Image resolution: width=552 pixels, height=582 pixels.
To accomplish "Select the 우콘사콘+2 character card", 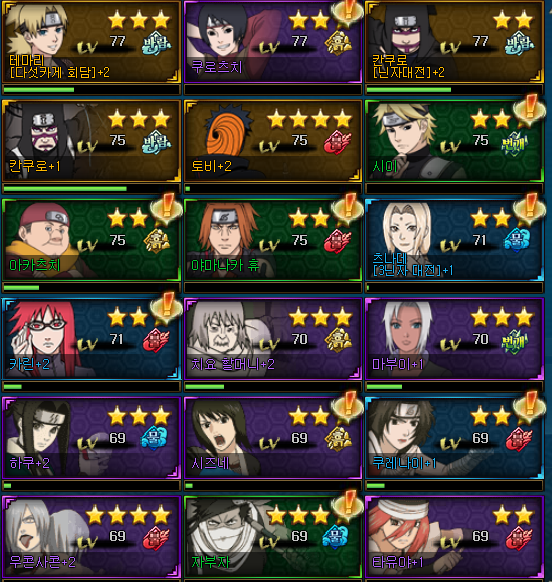I will coord(91,537).
